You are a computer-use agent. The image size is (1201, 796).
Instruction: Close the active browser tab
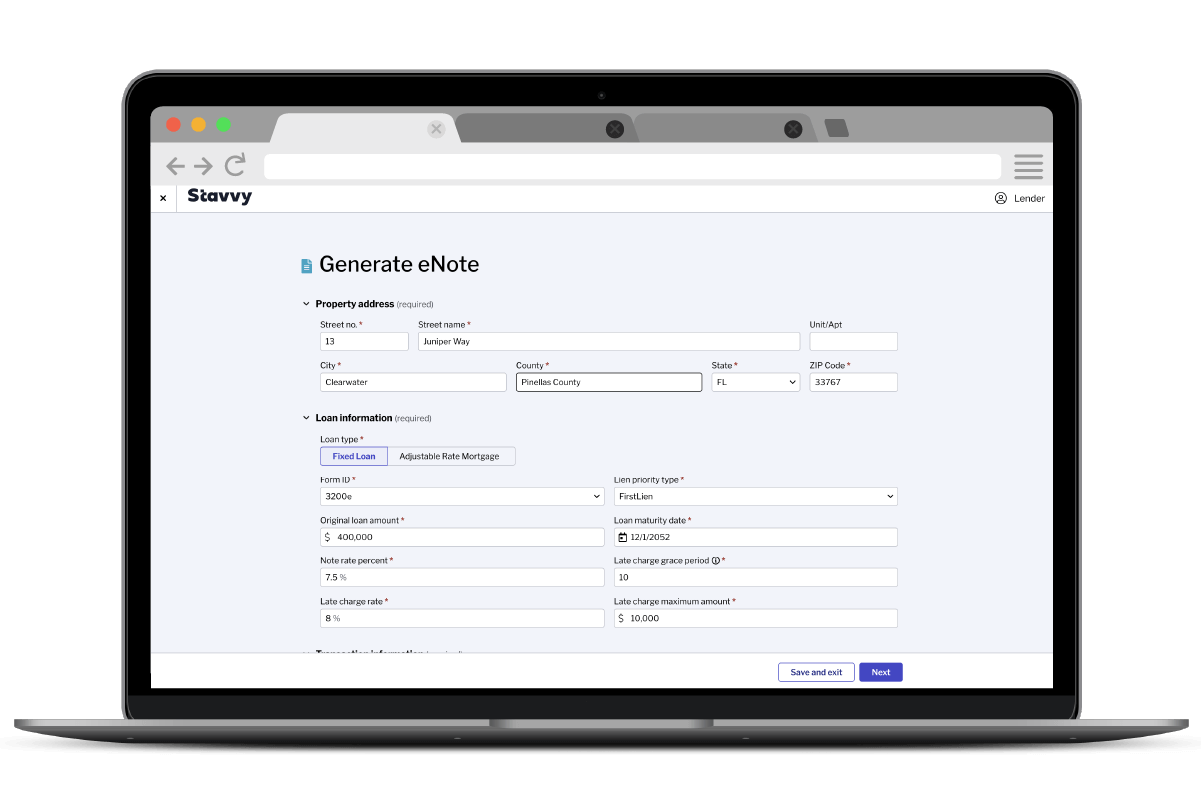[435, 129]
